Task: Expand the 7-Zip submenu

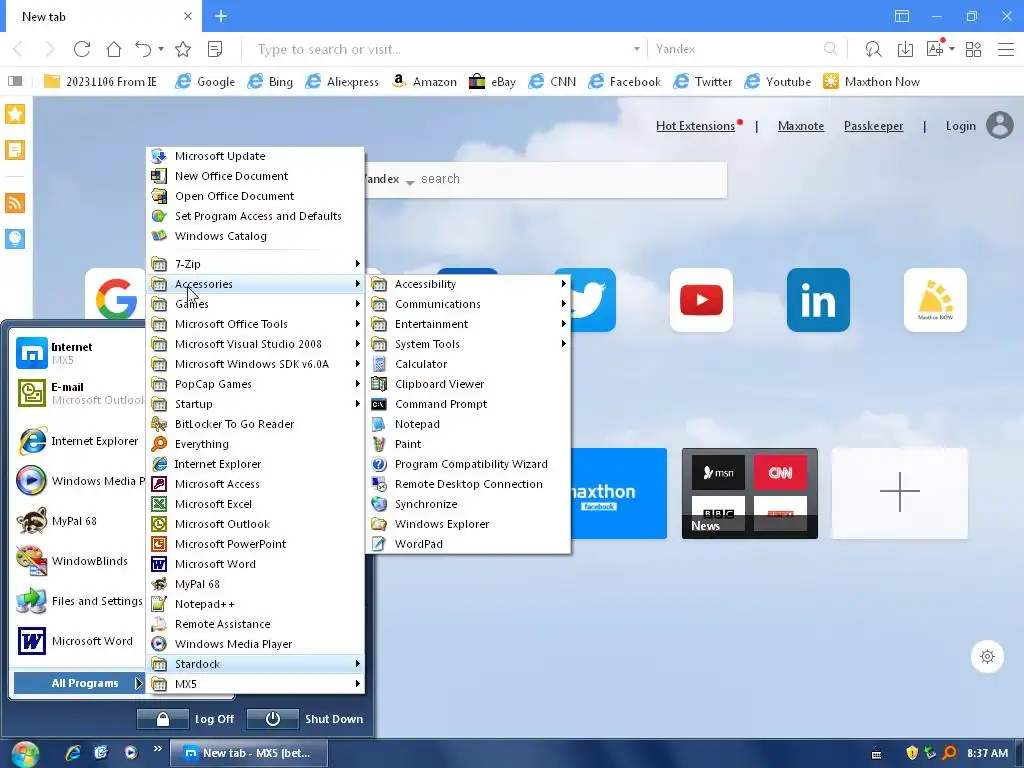Action: 255,264
